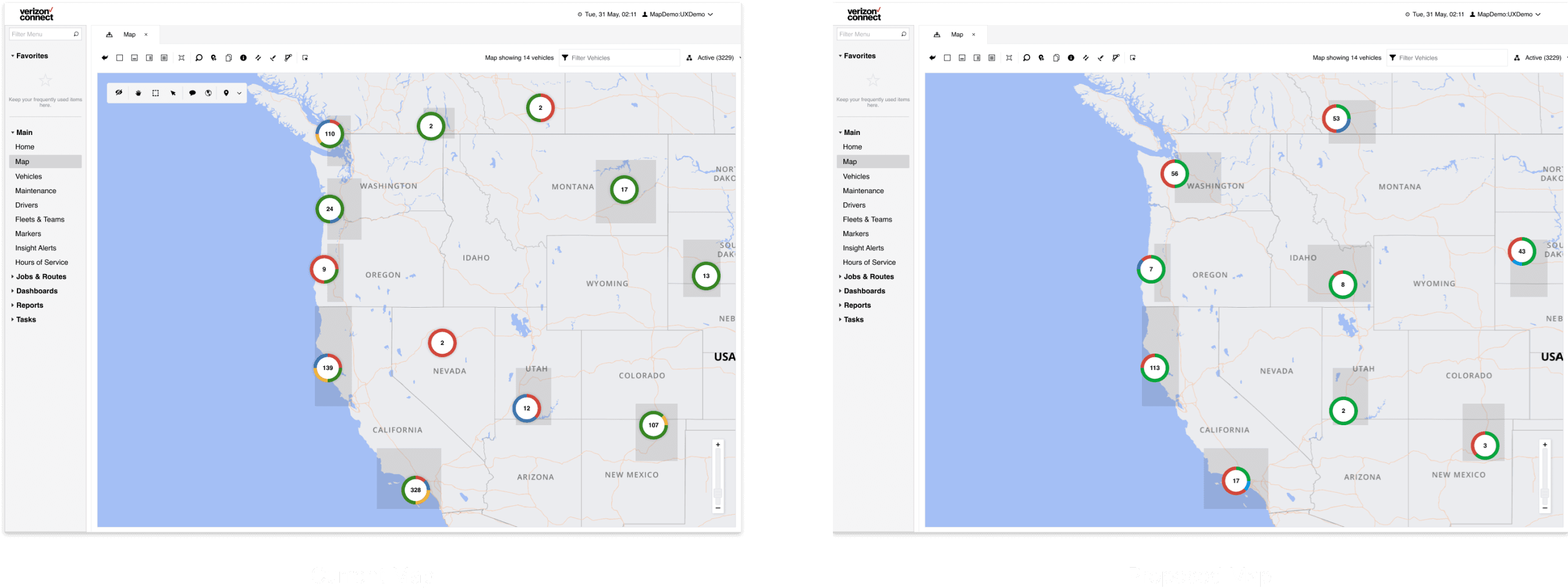Select bottom panel layout icon in left window

pos(134,58)
